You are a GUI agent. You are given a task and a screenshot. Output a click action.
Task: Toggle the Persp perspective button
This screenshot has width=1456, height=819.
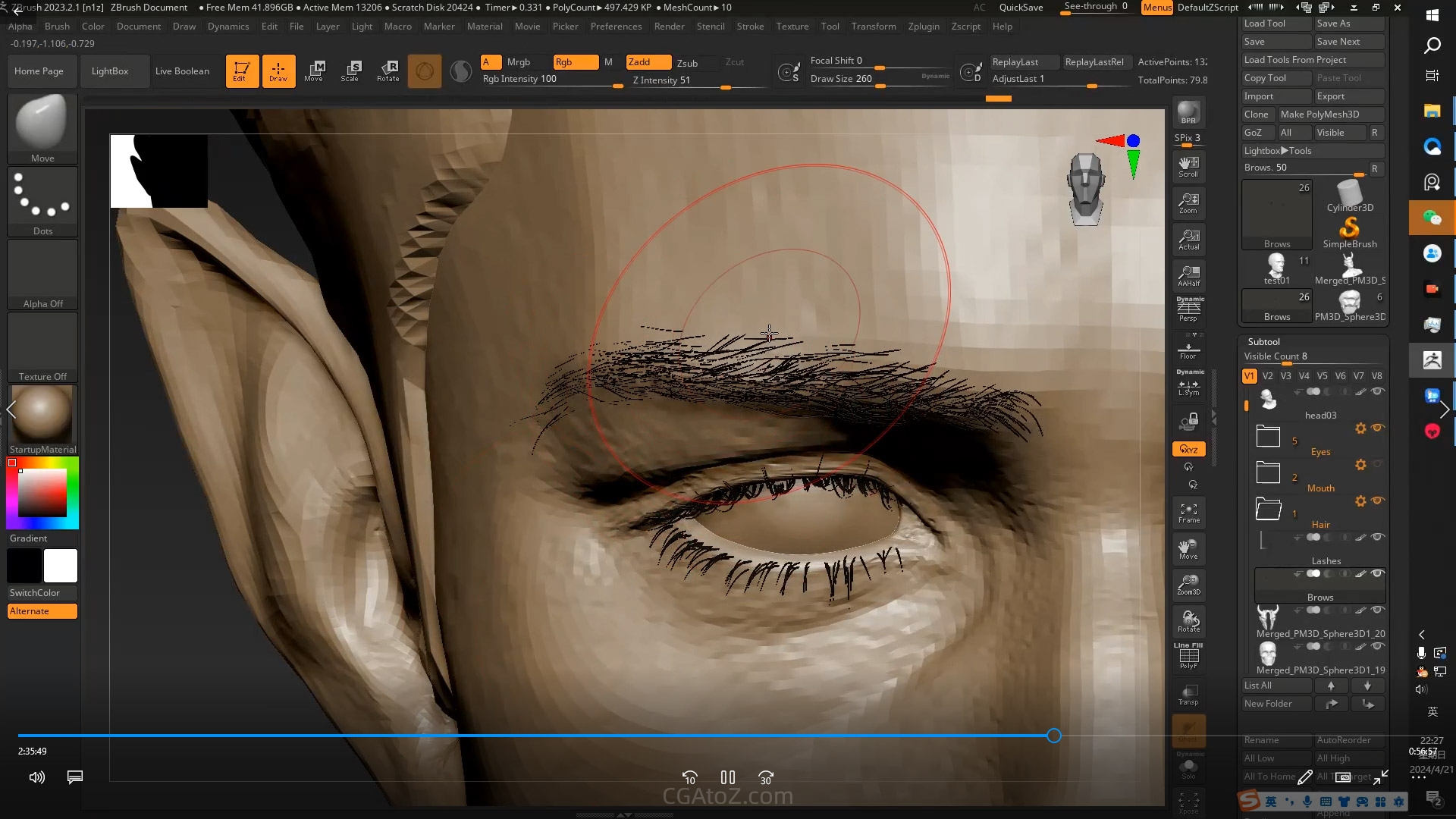coord(1188,310)
